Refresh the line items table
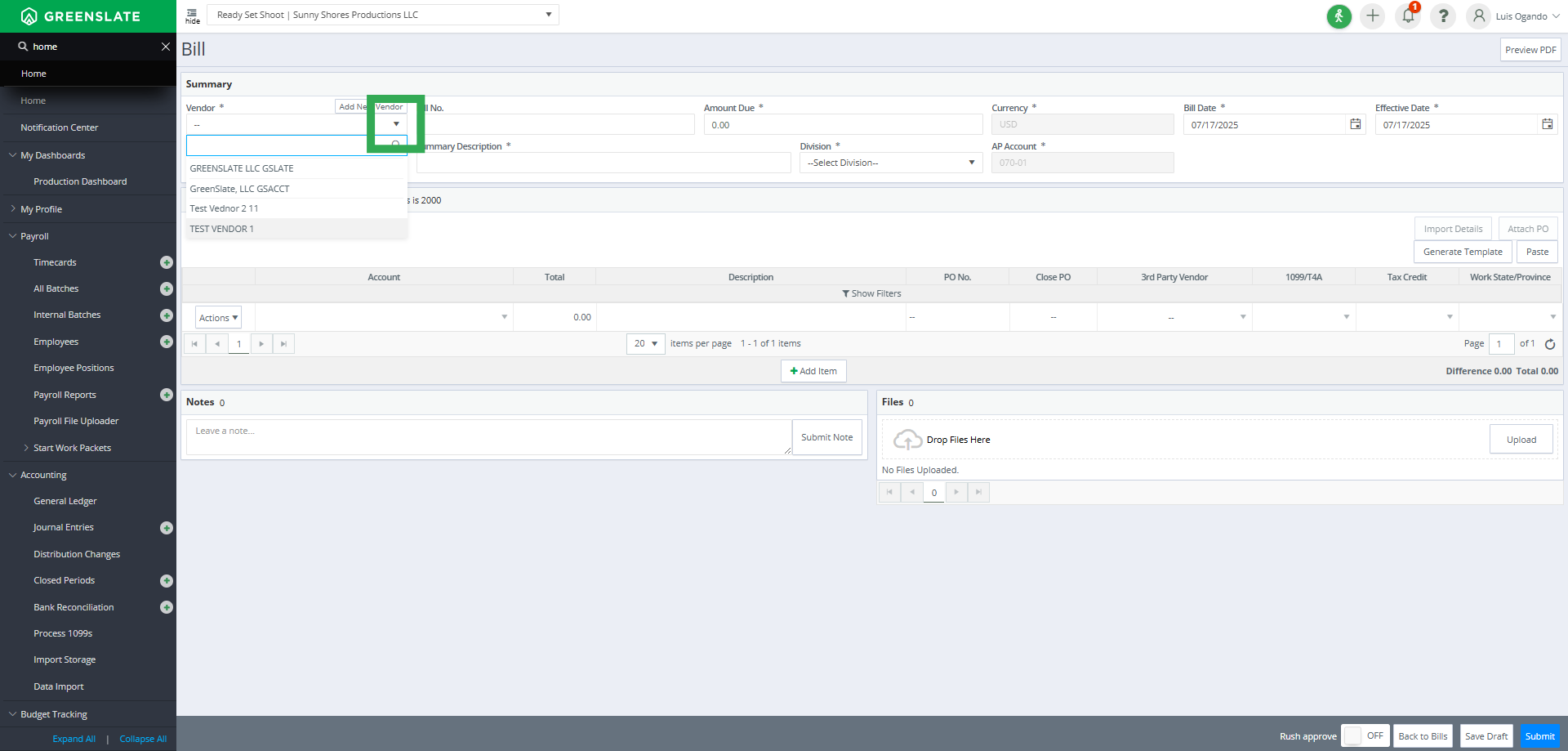This screenshot has height=751, width=1568. (1550, 343)
